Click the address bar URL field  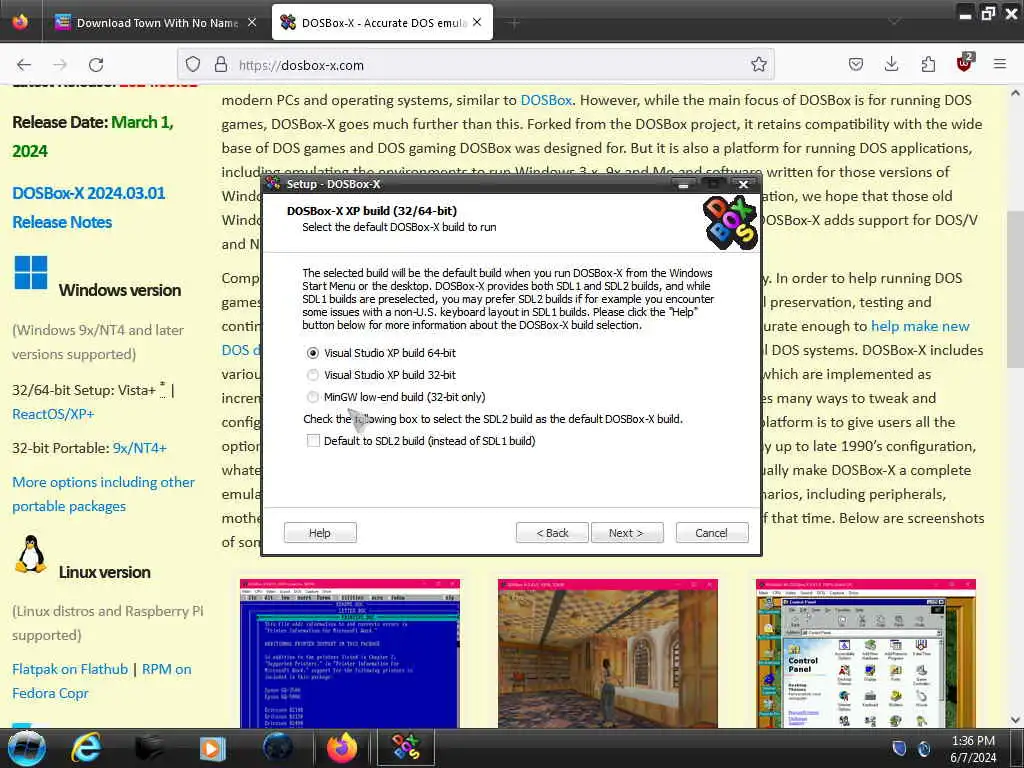pos(476,65)
